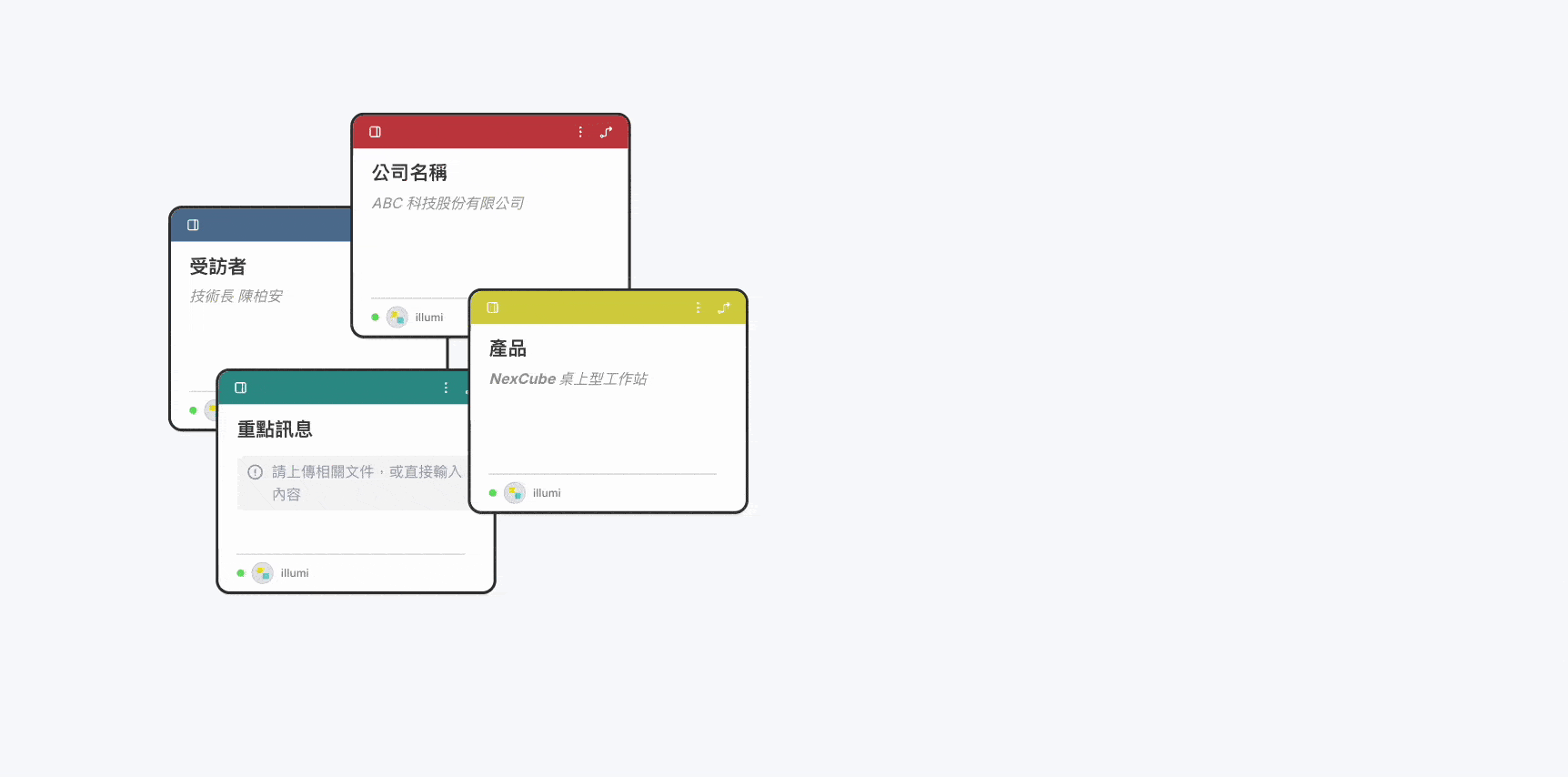Image resolution: width=1568 pixels, height=777 pixels.
Task: Click the text 技術長 陳柏安
Action: click(236, 296)
